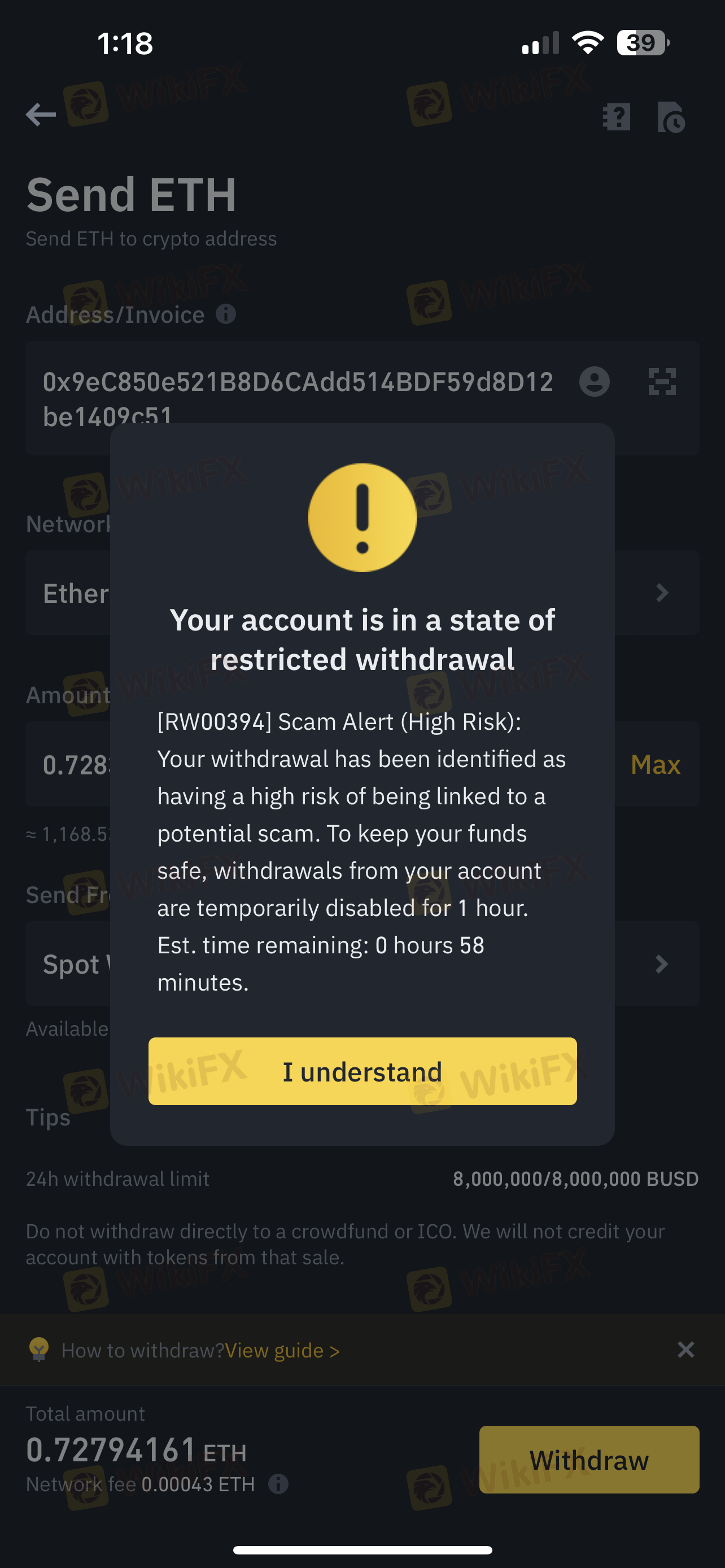Open withdrawal history icon
The height and width of the screenshot is (1568, 725).
point(671,117)
